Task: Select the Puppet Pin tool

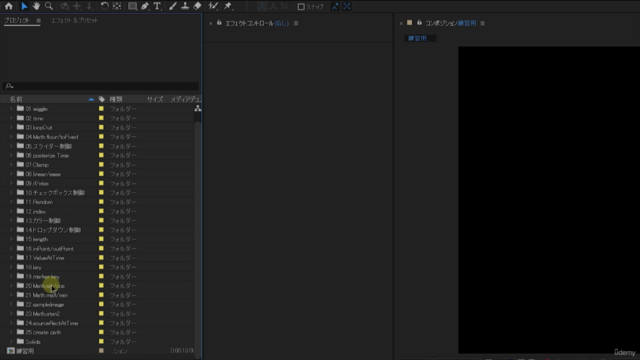Action: 228,6
